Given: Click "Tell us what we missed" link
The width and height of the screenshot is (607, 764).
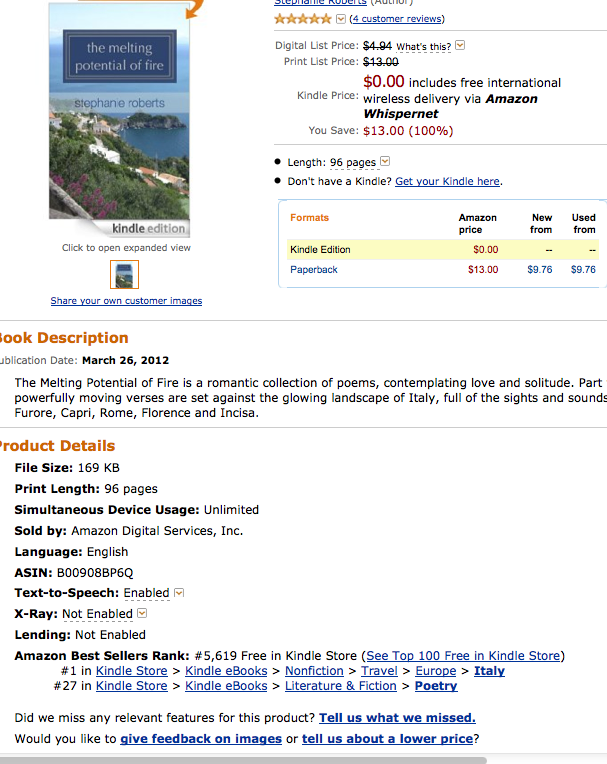Looking at the screenshot, I should (397, 718).
